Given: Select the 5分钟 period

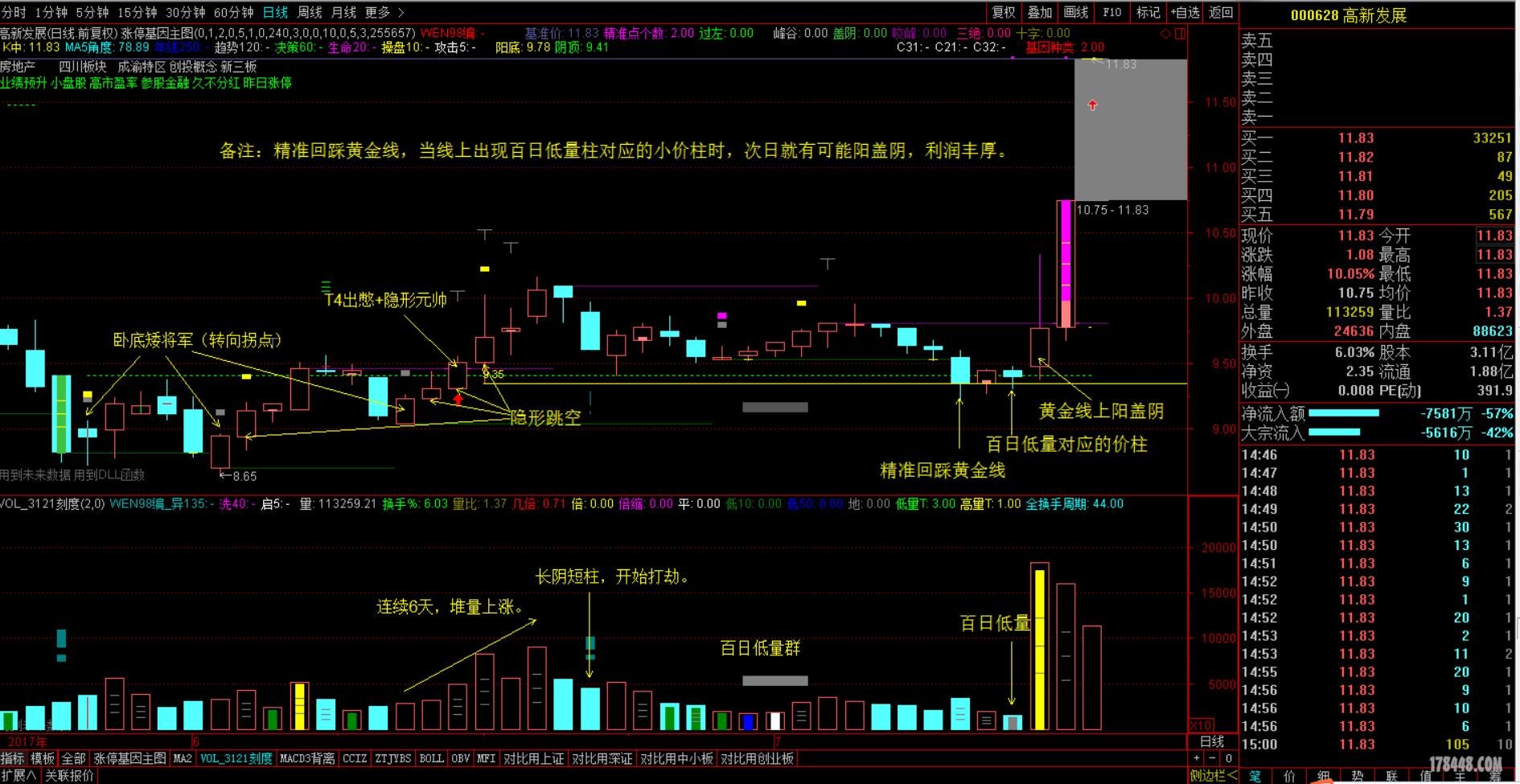Looking at the screenshot, I should click(92, 12).
